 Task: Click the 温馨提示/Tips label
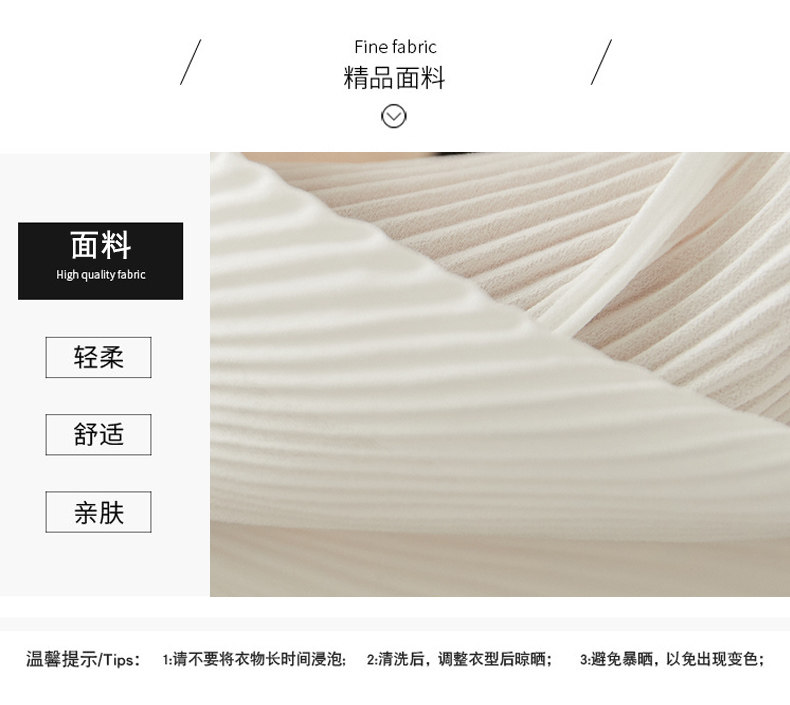coord(83,659)
